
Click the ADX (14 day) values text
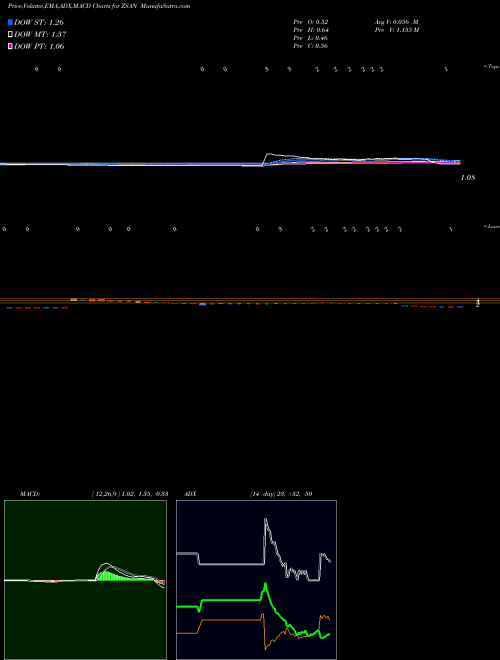281,494
